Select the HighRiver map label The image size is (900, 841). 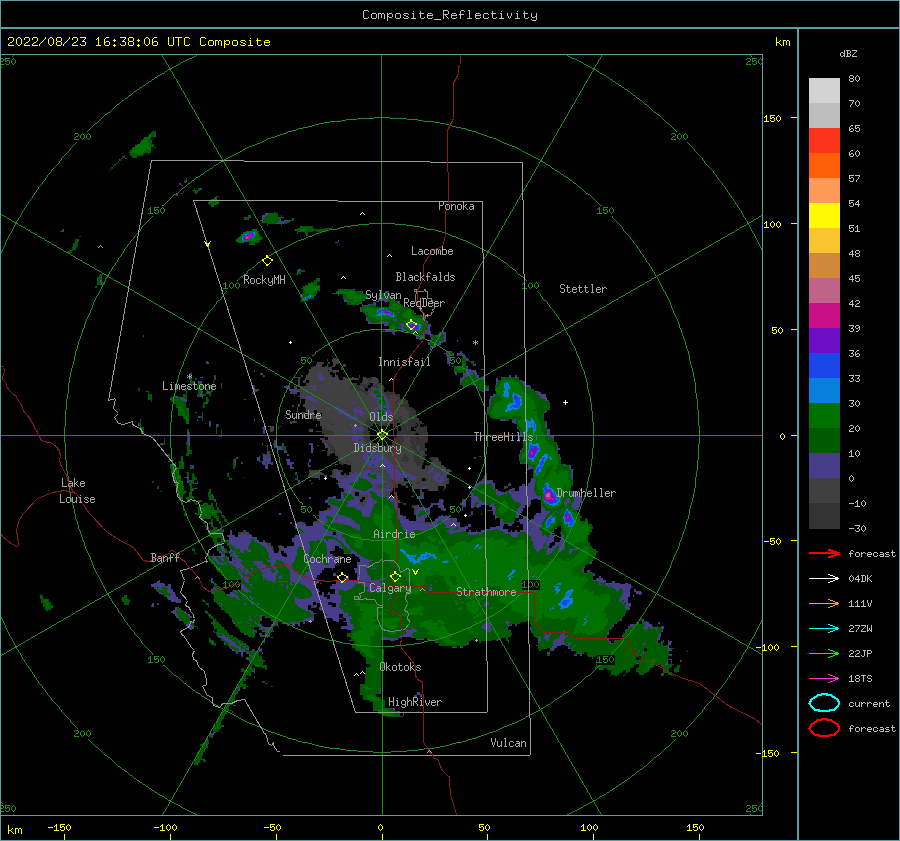(x=415, y=702)
